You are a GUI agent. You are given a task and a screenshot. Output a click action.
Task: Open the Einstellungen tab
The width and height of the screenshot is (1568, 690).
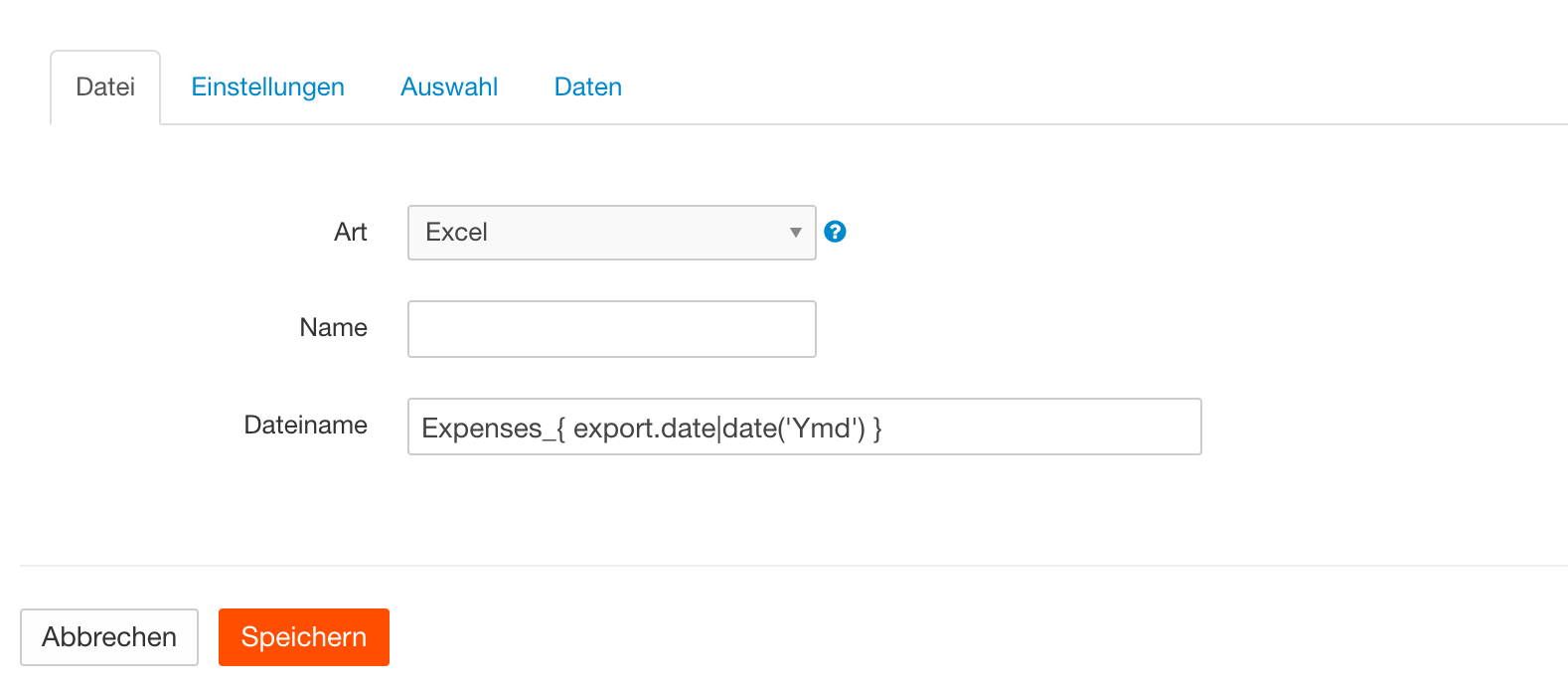coord(267,87)
